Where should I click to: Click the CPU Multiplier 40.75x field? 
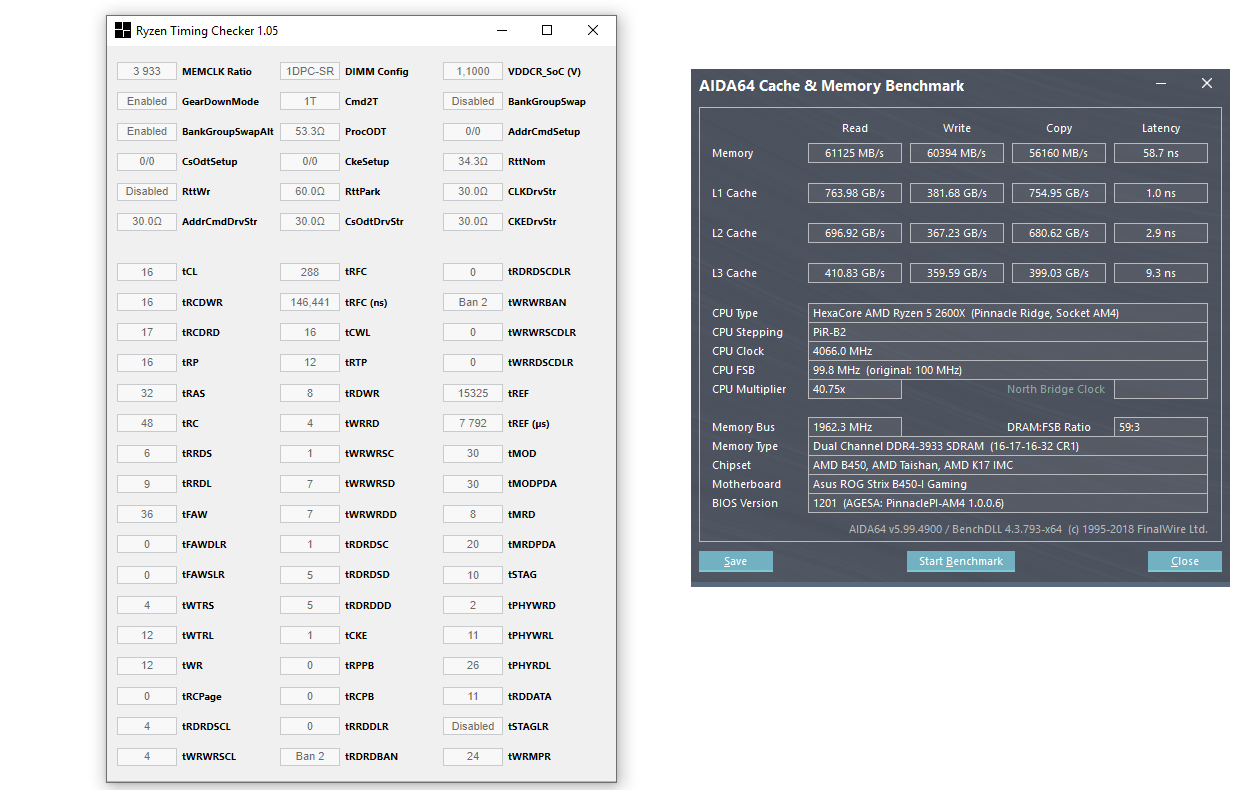pos(855,389)
